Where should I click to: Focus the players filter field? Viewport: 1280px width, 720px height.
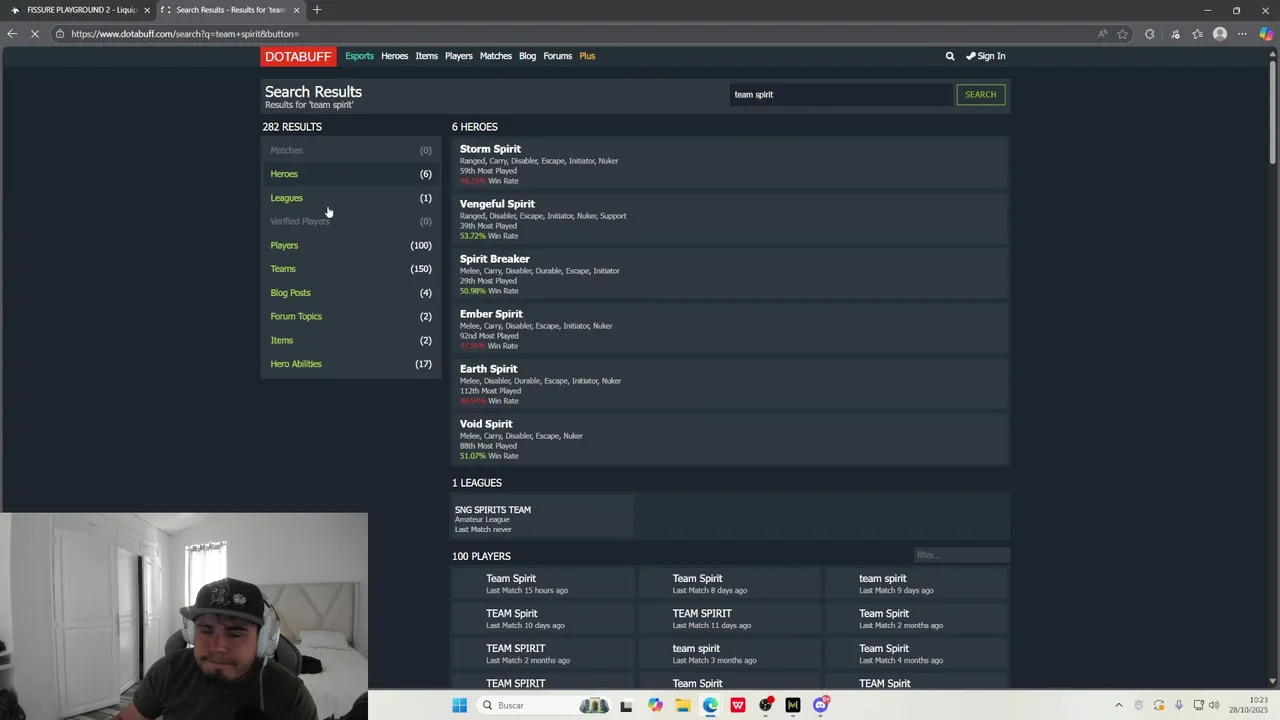pos(961,555)
